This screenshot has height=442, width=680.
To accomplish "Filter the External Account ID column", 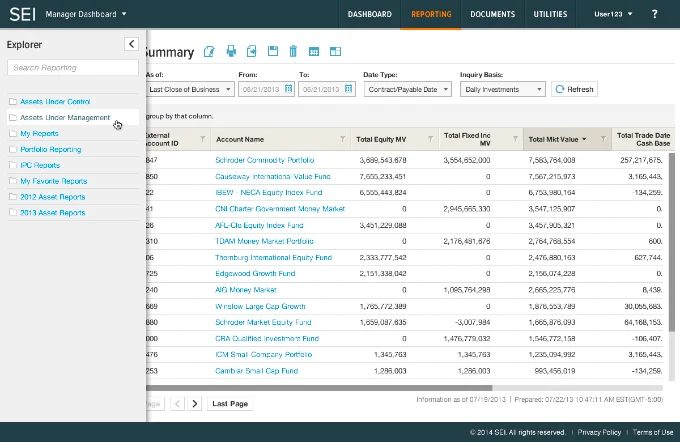I will pyautogui.click(x=203, y=139).
